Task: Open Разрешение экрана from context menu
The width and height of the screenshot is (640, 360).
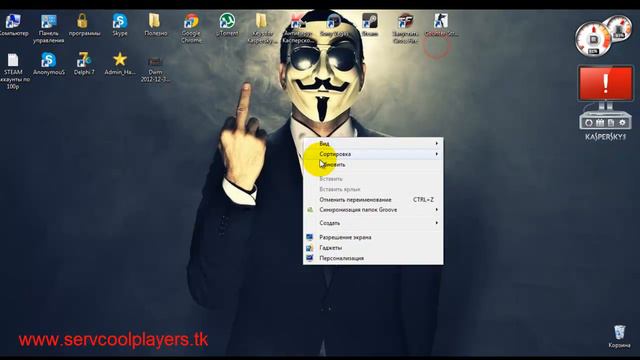Action: point(373,237)
